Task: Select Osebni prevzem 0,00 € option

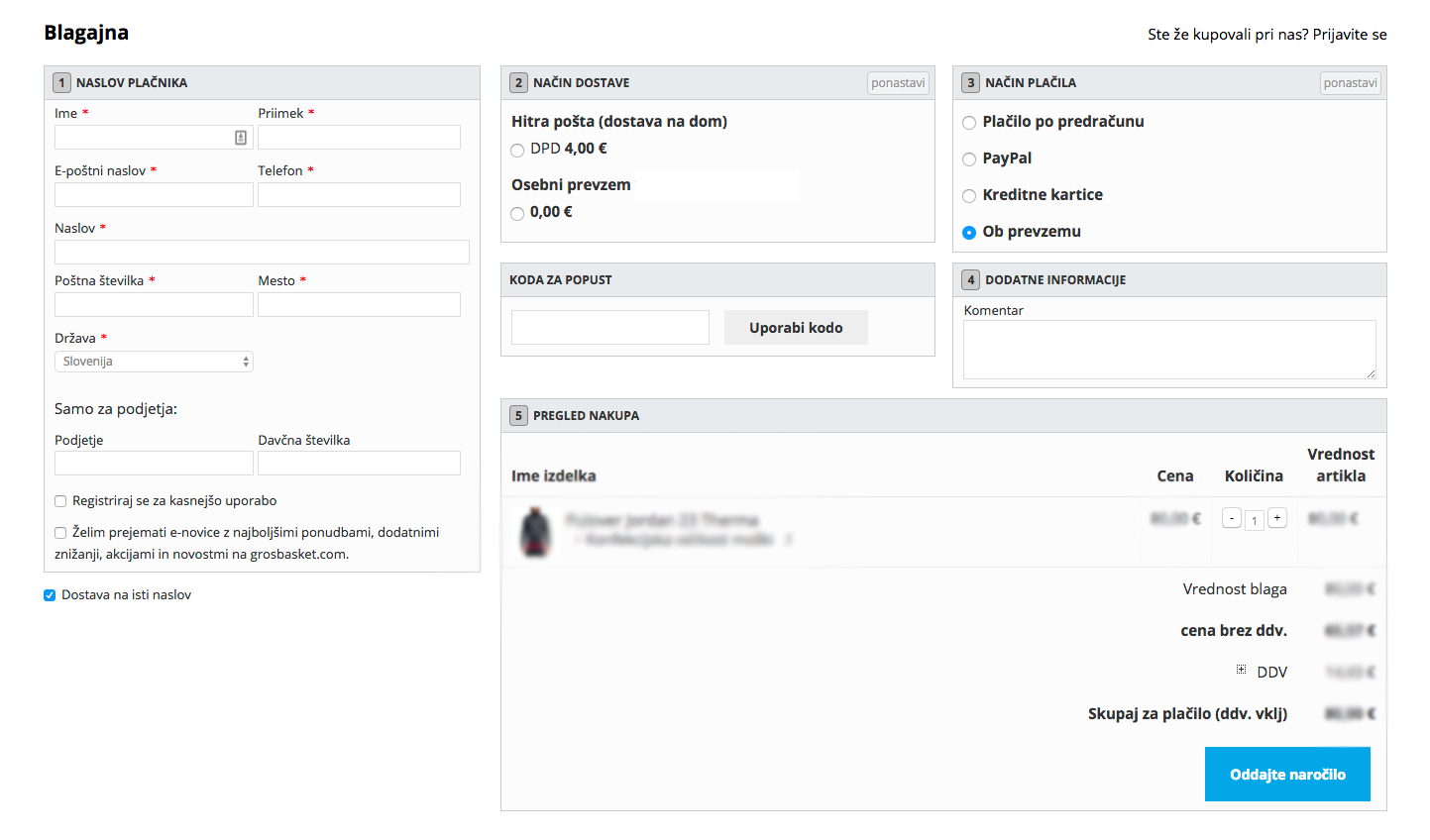Action: pos(517,214)
